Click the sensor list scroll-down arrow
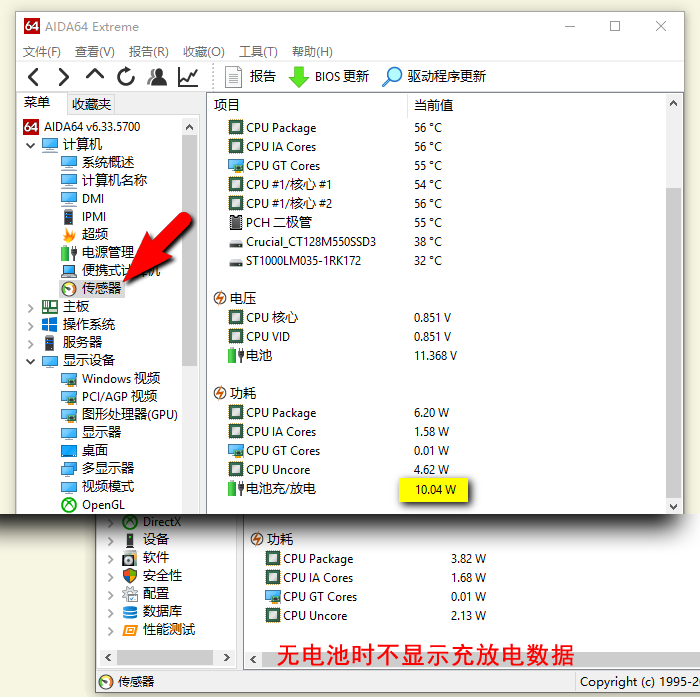This screenshot has width=700, height=697. (674, 506)
